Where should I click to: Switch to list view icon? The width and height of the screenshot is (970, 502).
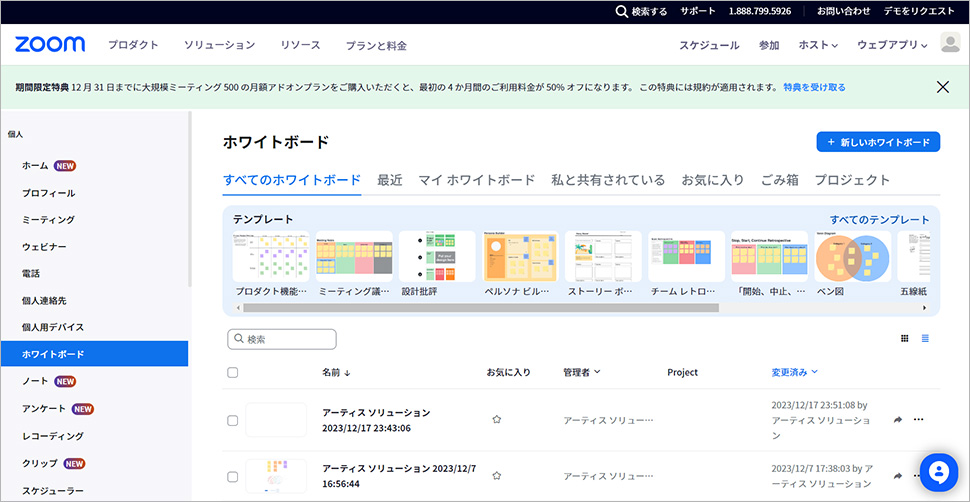tap(925, 339)
